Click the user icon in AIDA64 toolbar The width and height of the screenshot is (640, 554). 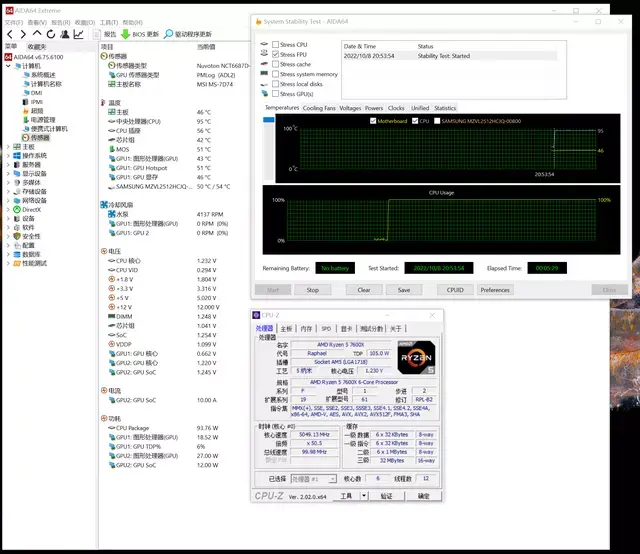coord(64,34)
